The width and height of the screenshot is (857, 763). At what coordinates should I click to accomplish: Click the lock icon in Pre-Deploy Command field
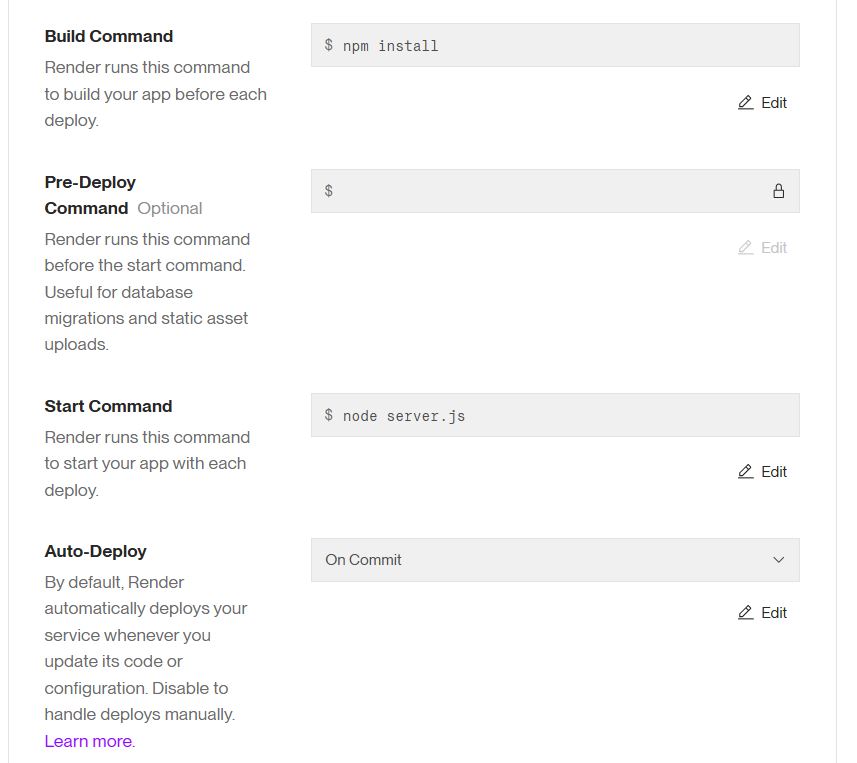point(778,191)
